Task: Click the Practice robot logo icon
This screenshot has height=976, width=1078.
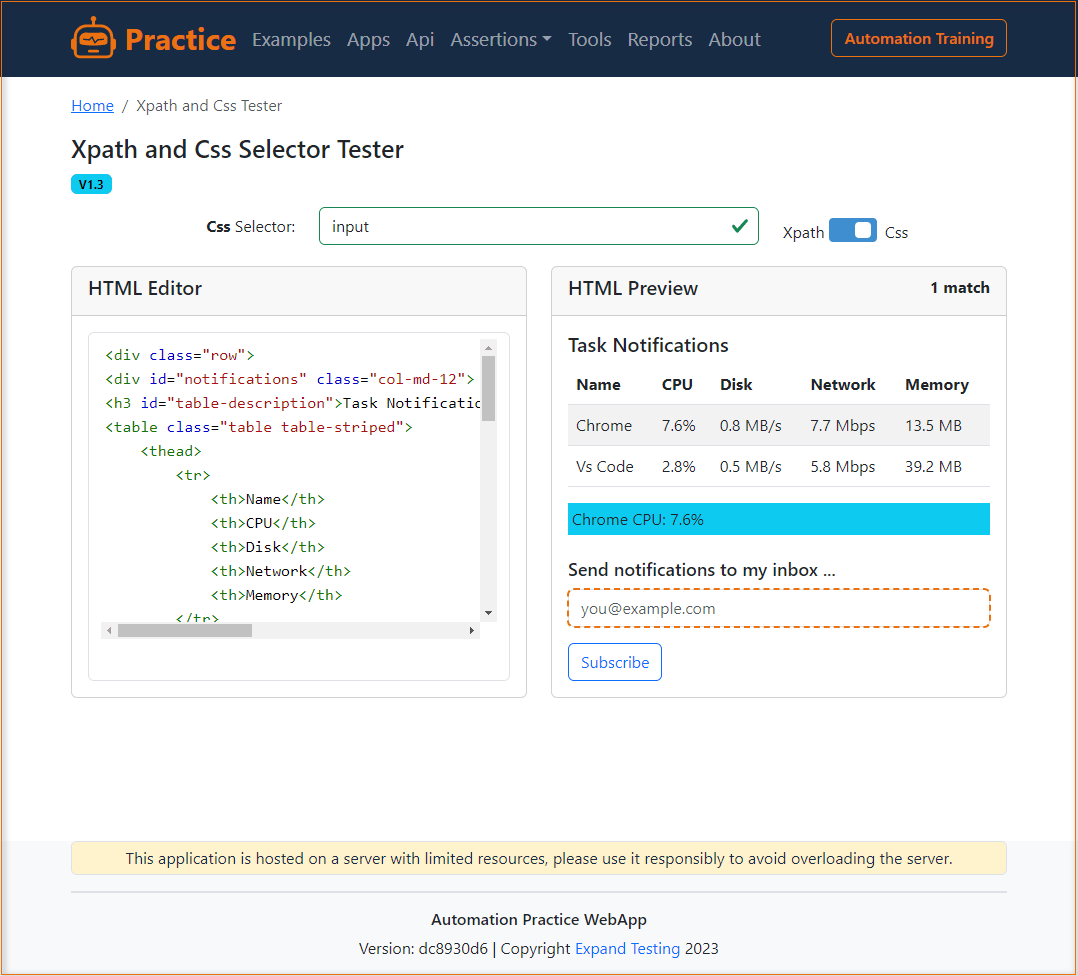Action: click(x=94, y=37)
